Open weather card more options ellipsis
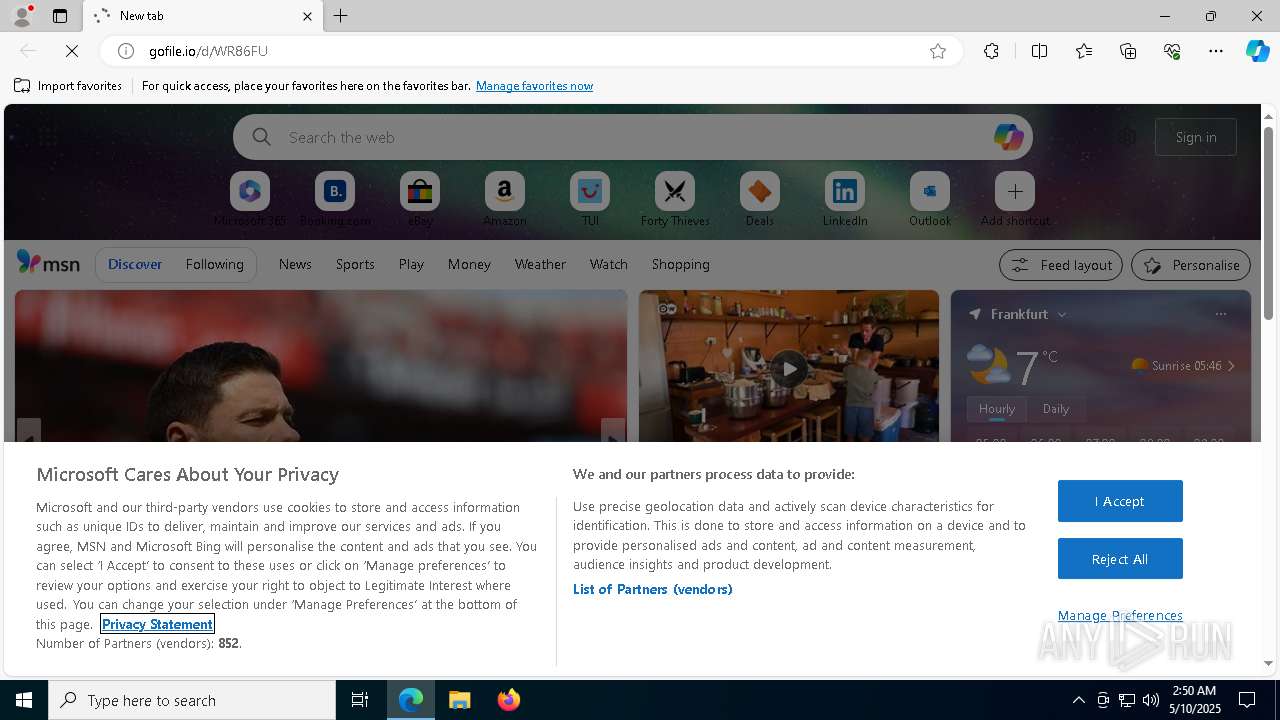This screenshot has height=720, width=1280. pos(1220,314)
